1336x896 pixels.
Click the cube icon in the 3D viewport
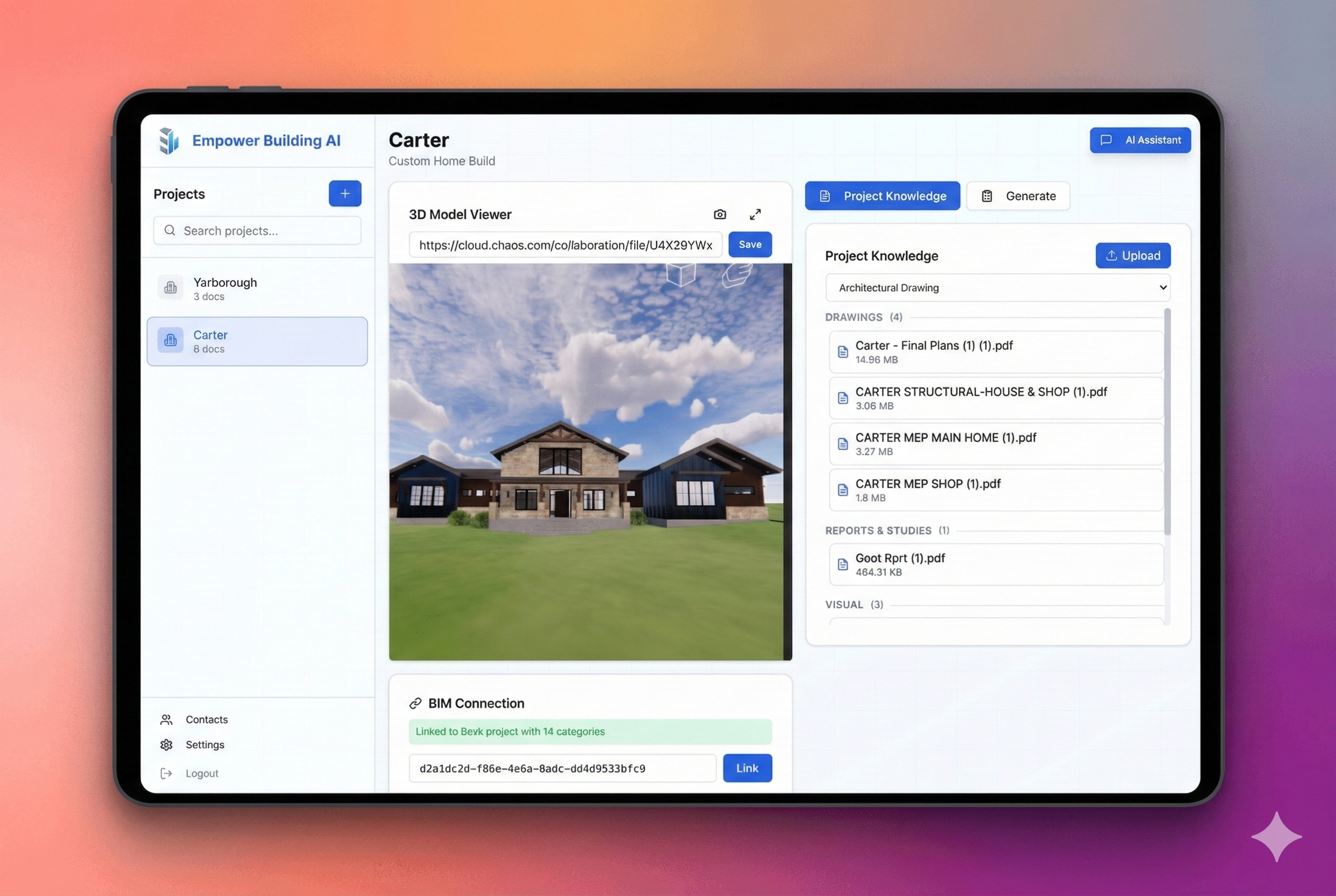681,274
